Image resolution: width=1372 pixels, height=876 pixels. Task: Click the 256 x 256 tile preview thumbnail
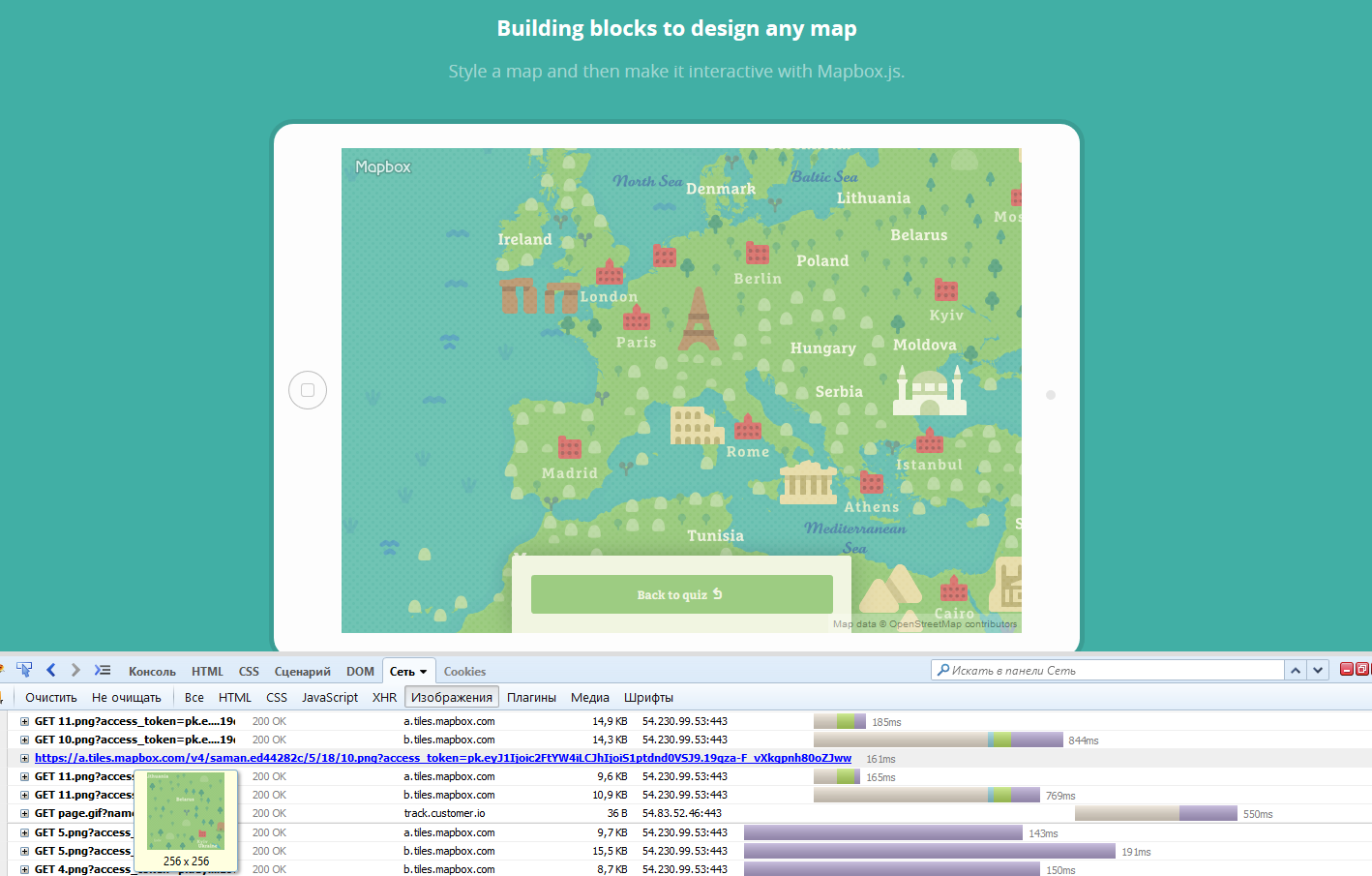(186, 811)
